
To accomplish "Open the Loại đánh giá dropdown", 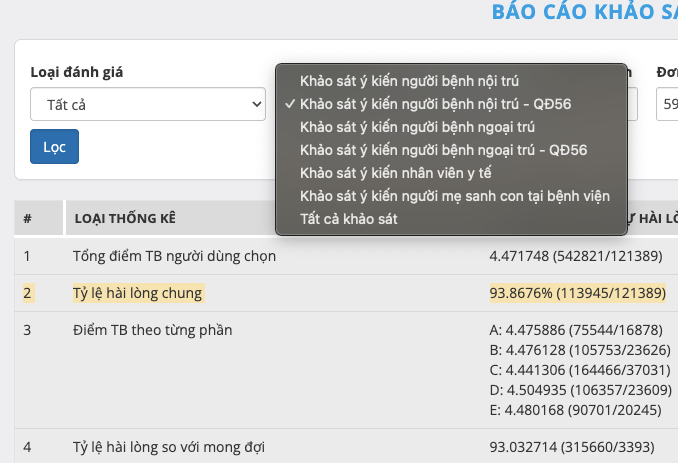I will tap(146, 104).
